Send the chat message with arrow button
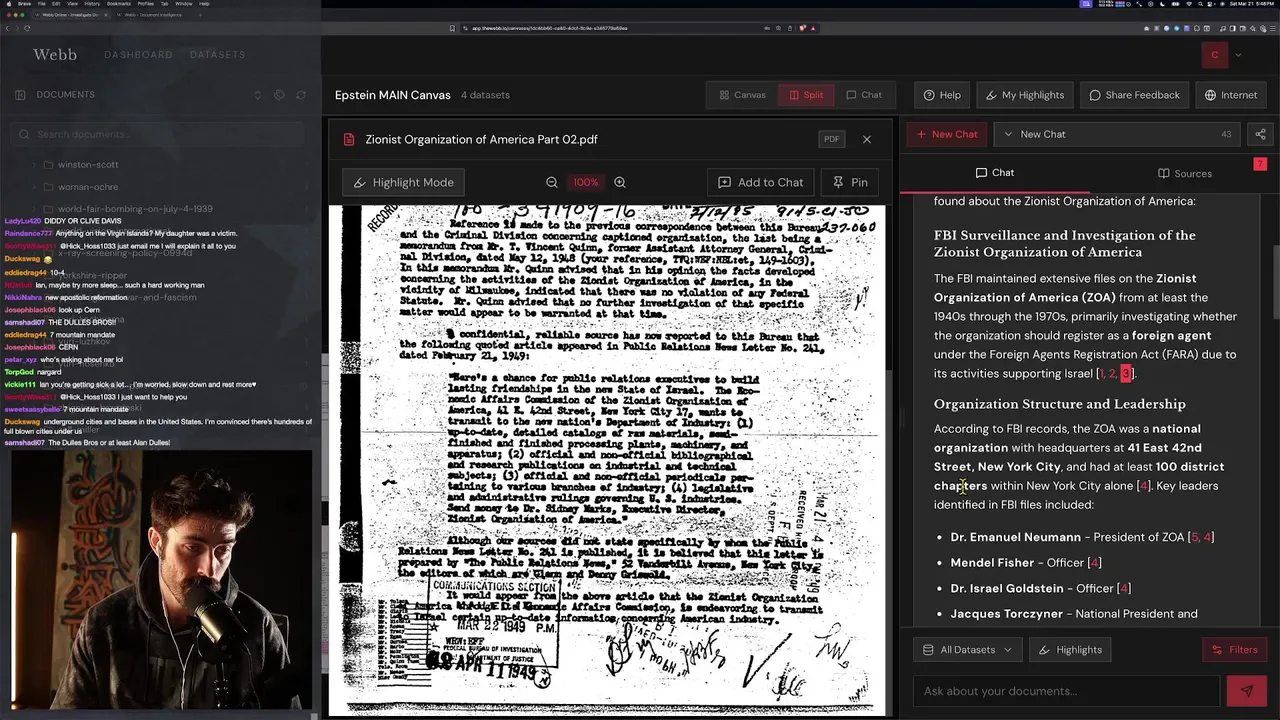The height and width of the screenshot is (720, 1280). (x=1247, y=691)
